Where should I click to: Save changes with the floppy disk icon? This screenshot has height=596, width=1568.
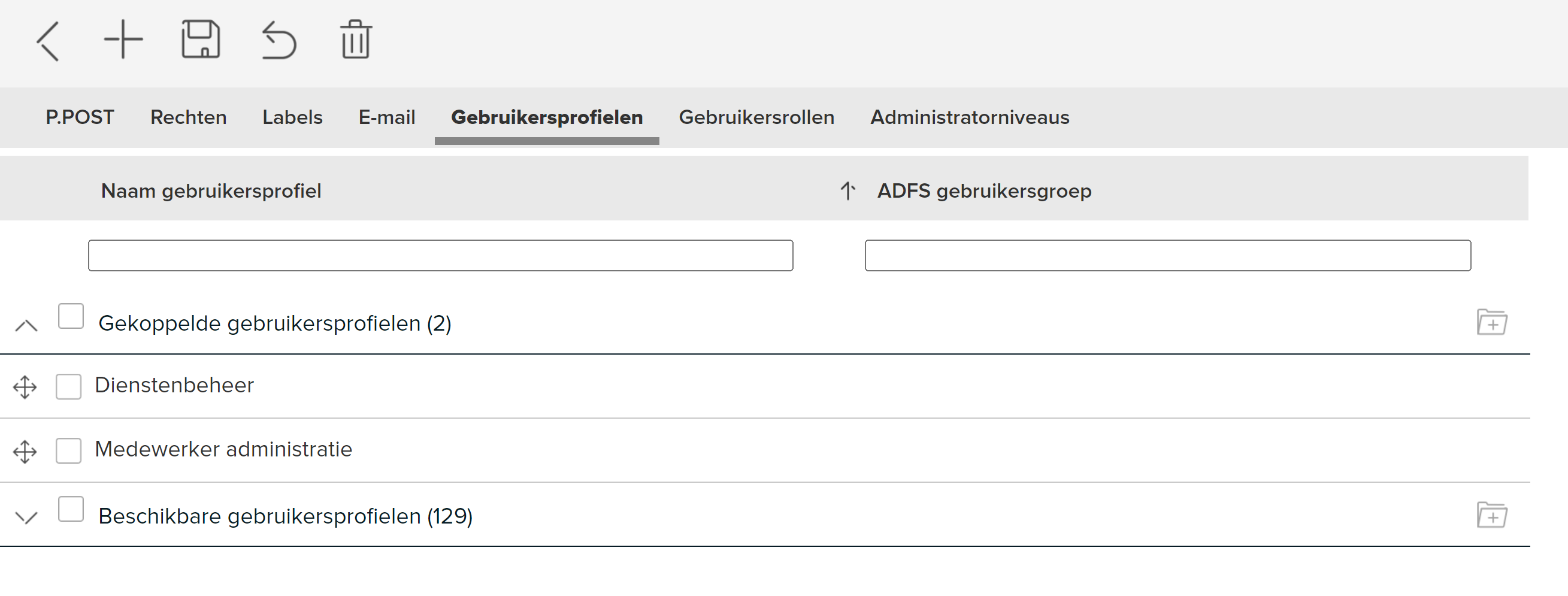point(201,40)
